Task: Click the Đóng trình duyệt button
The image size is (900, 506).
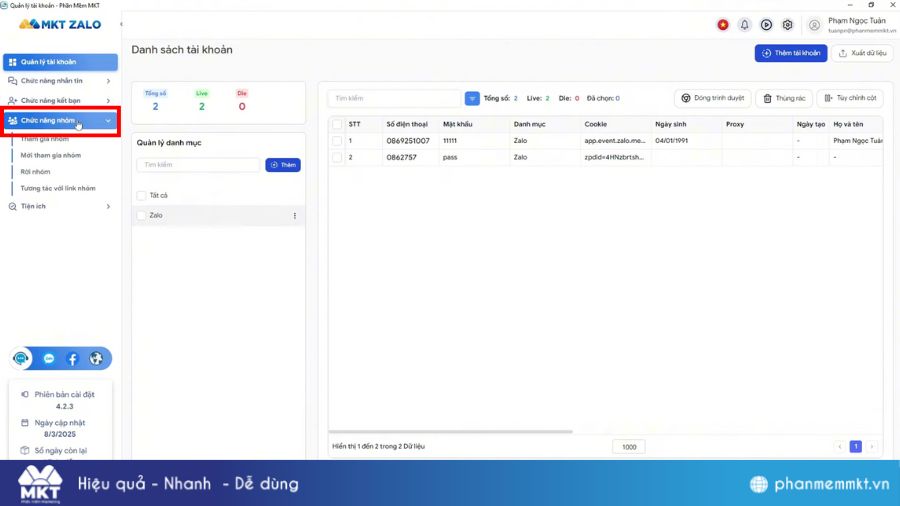Action: coord(712,98)
